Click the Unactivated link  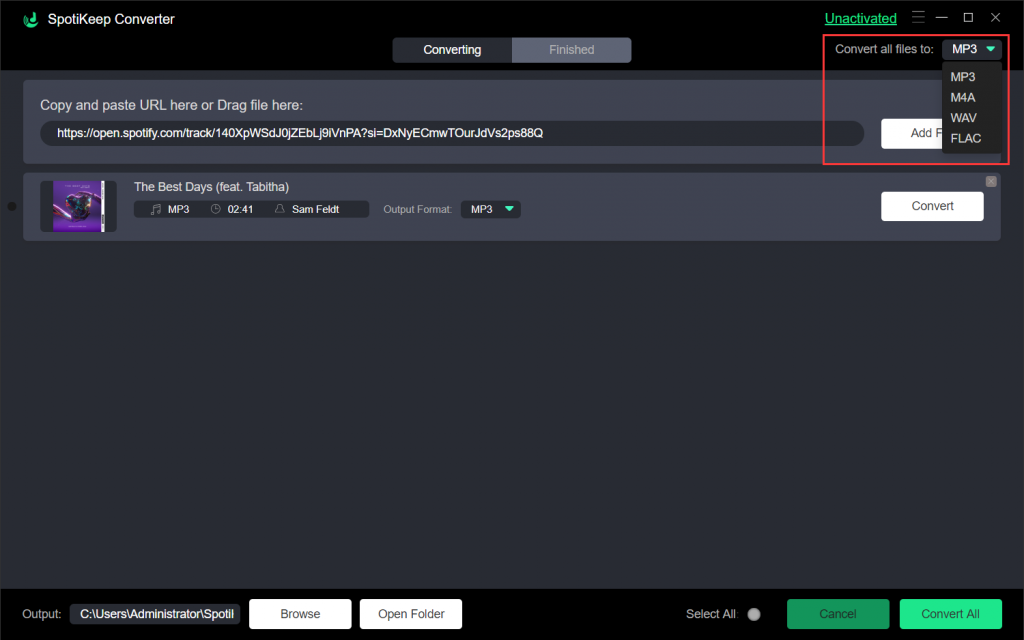pyautogui.click(x=860, y=18)
